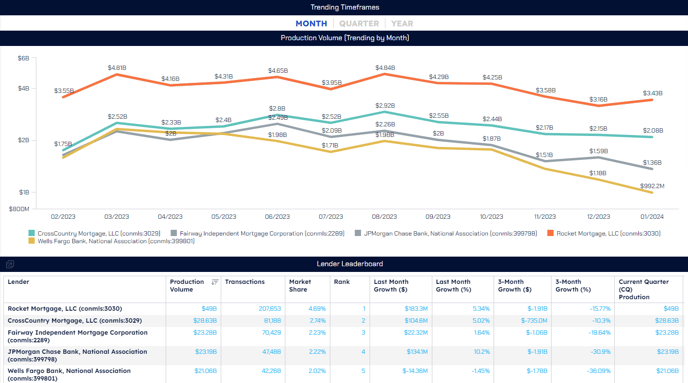Click the 2.02% market share cell

pyautogui.click(x=317, y=371)
